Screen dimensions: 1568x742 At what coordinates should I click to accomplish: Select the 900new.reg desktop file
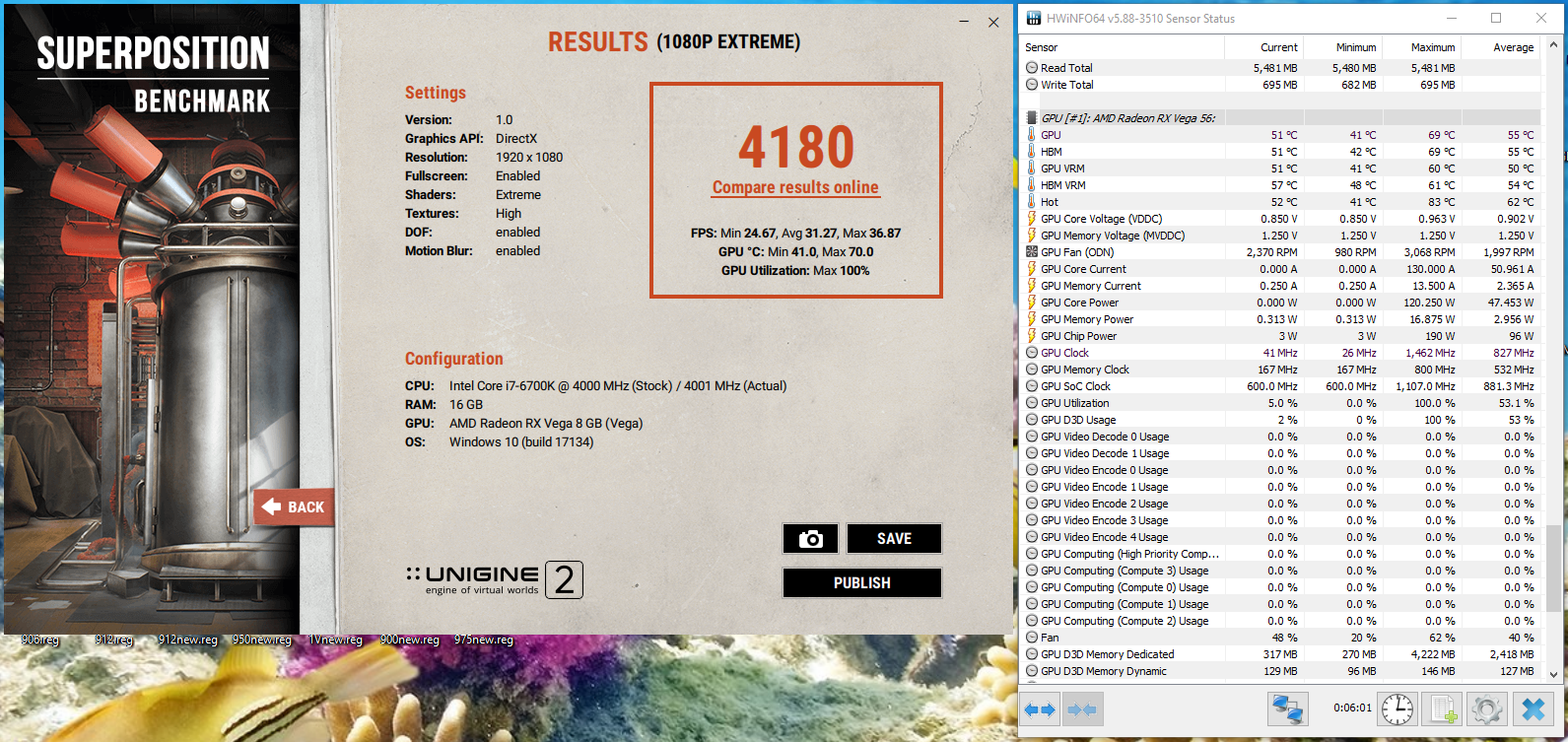coord(409,641)
